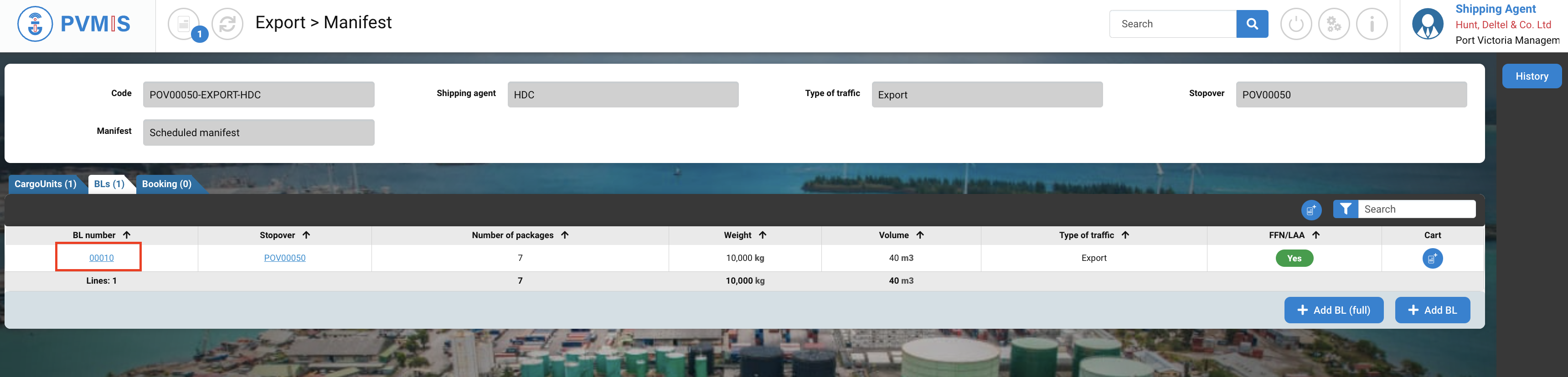Image resolution: width=1568 pixels, height=377 pixels.
Task: Open the settings gears icon
Action: 1334,24
